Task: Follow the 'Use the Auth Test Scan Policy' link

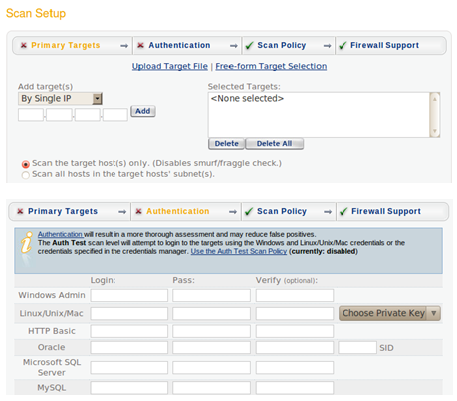Action: coord(239,251)
